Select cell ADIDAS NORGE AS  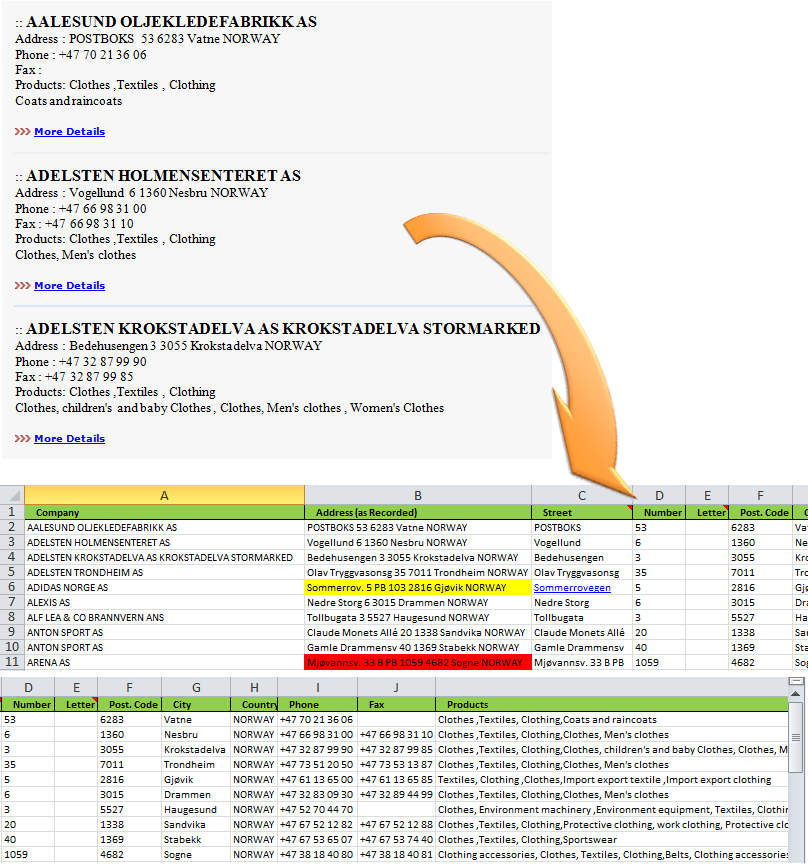164,587
